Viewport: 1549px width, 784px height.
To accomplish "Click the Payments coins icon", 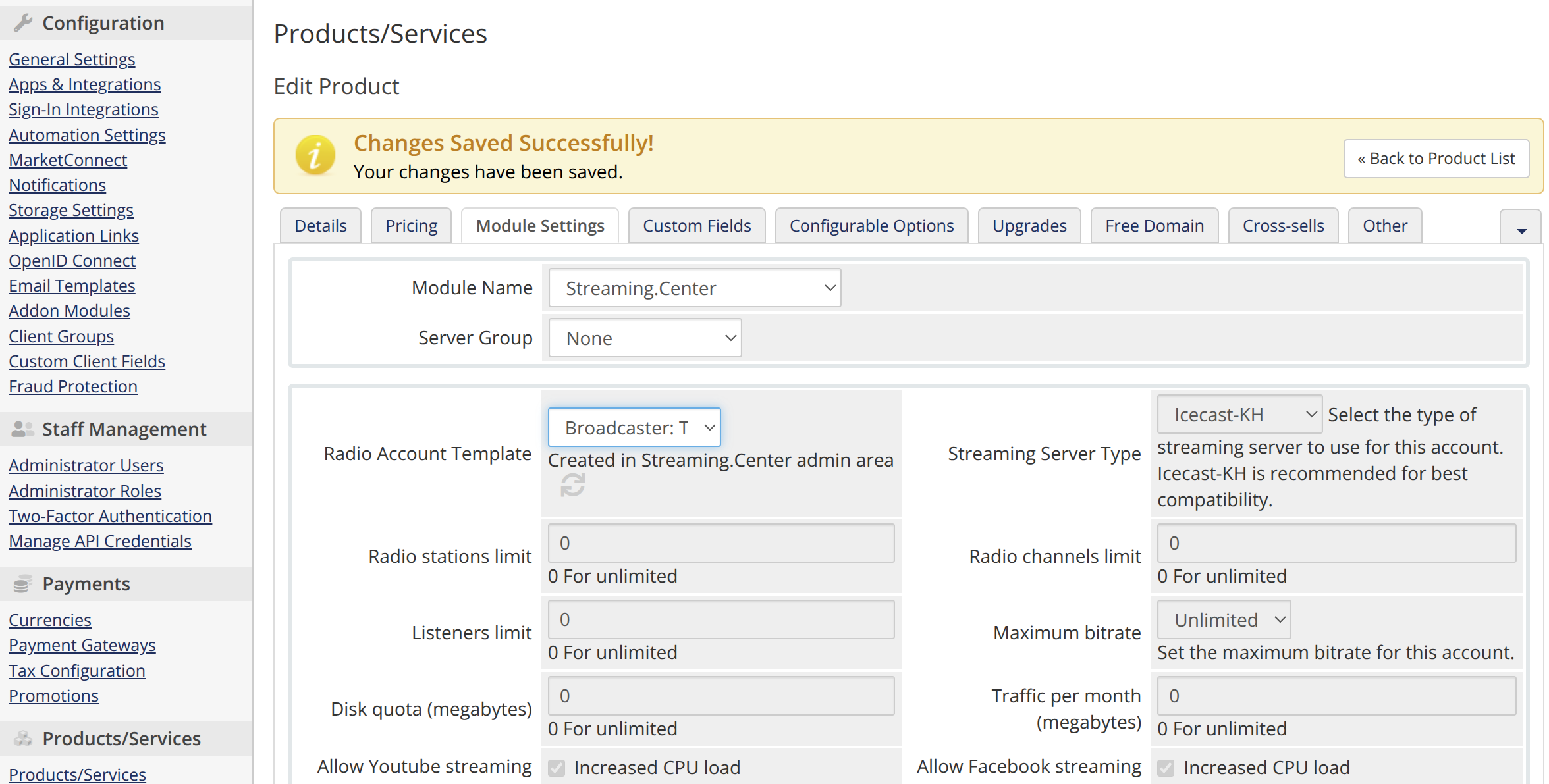I will tap(23, 584).
